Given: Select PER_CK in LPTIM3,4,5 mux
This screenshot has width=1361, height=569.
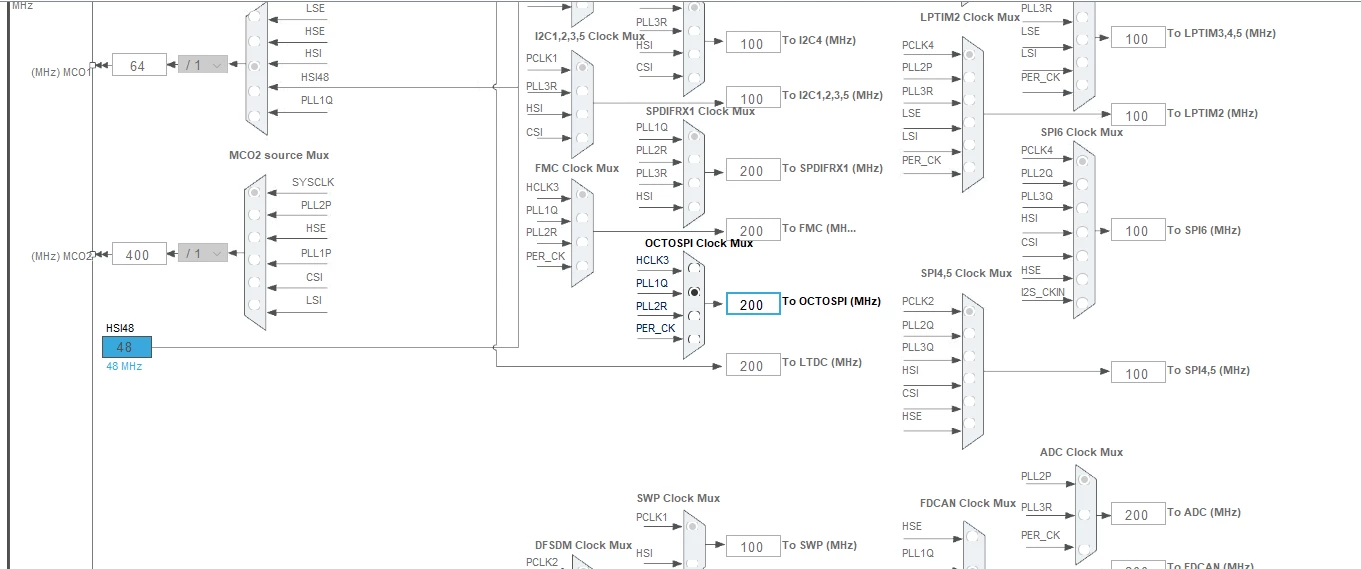Looking at the screenshot, I should point(1080,83).
